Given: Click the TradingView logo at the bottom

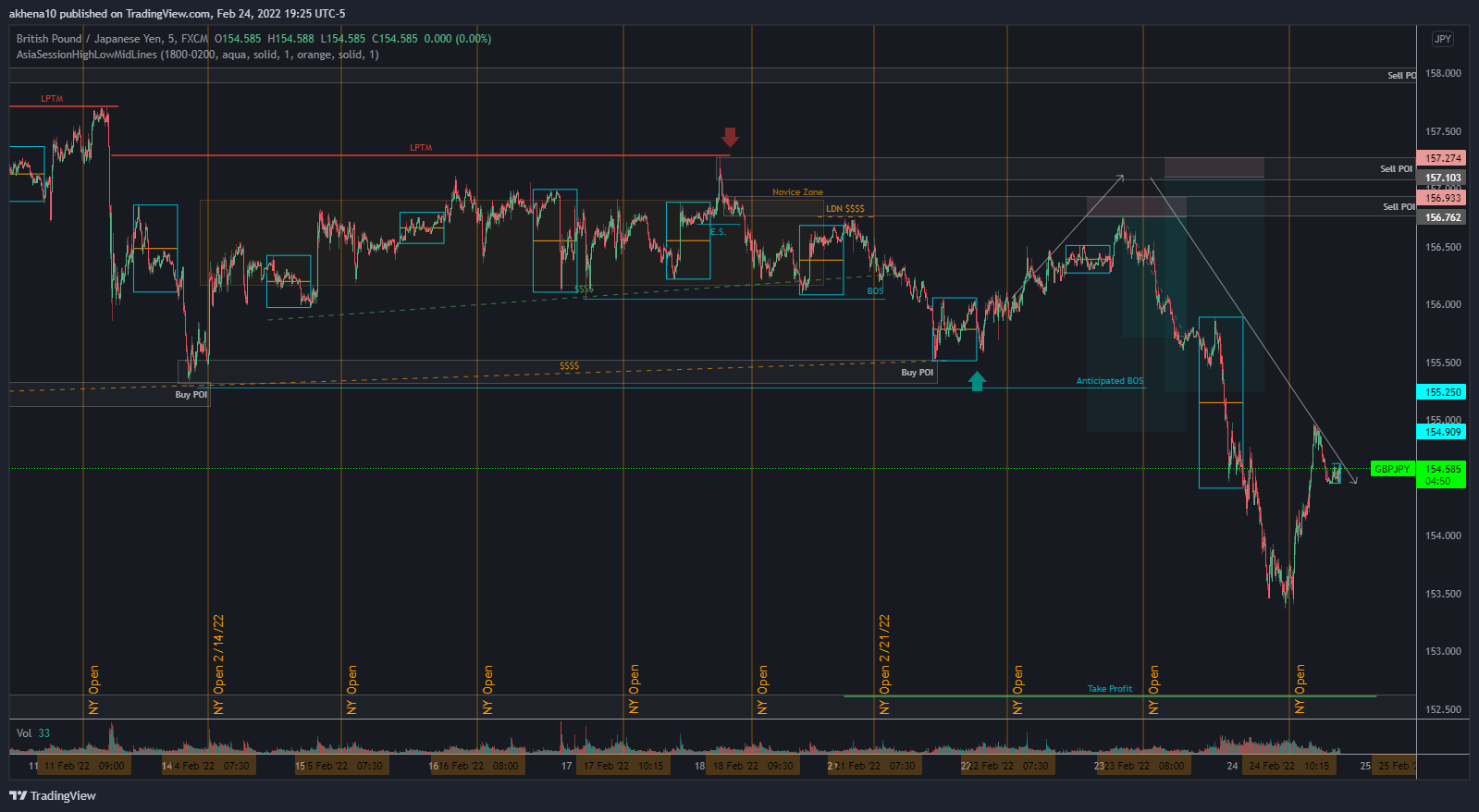Looking at the screenshot, I should point(53,795).
